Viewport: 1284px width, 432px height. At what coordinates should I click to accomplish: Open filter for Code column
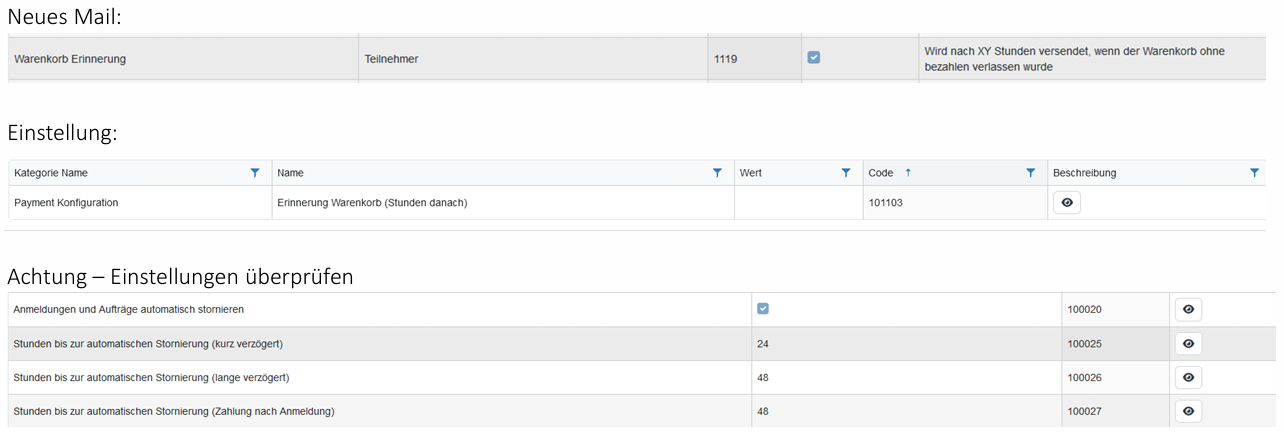coord(1030,173)
